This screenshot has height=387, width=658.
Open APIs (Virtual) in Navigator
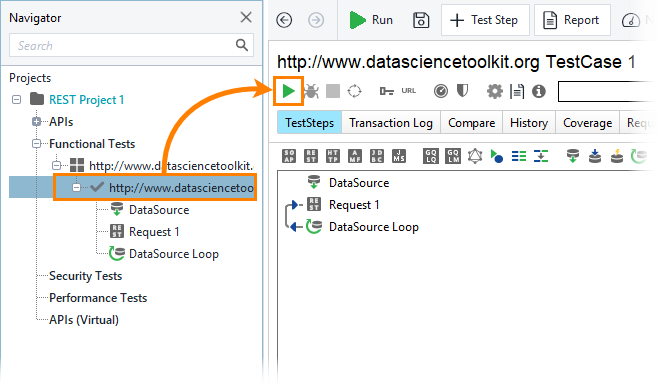click(84, 320)
